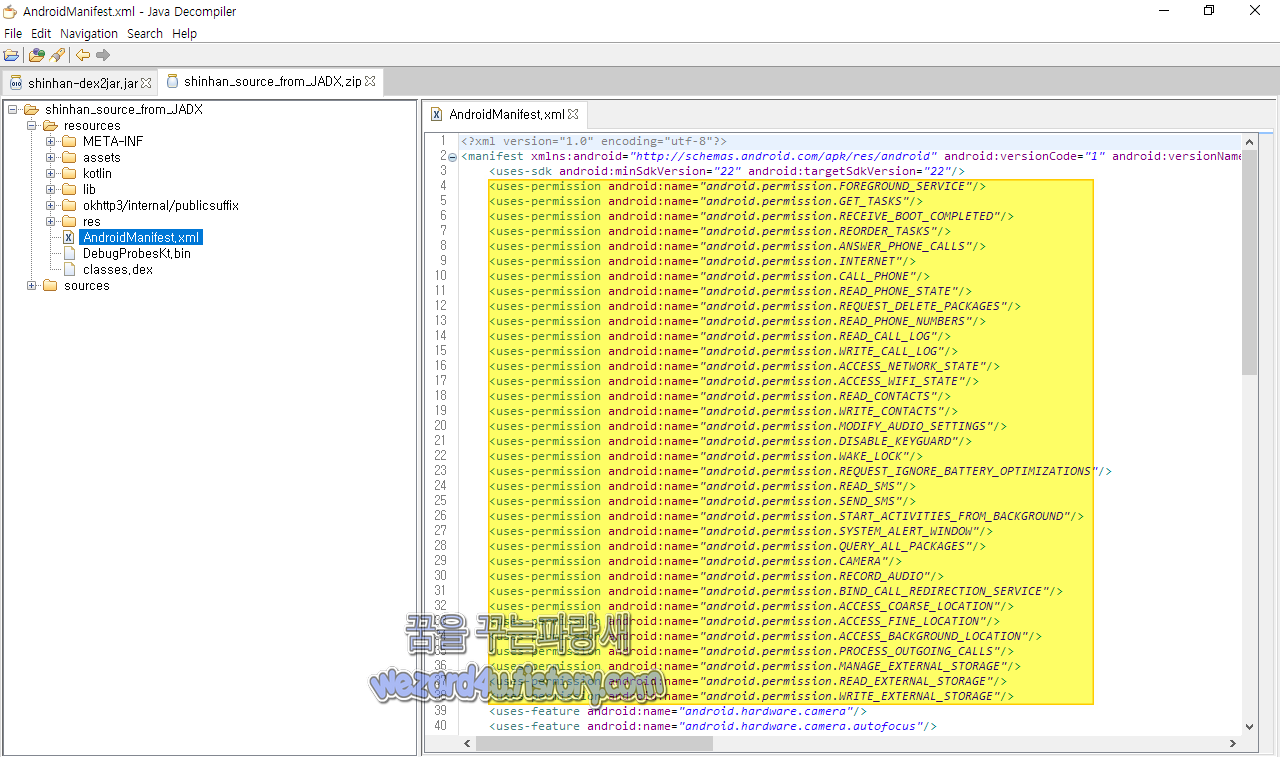Click the DebugProbesKt.bin file icon
Viewport: 1280px width, 757px height.
coord(69,254)
